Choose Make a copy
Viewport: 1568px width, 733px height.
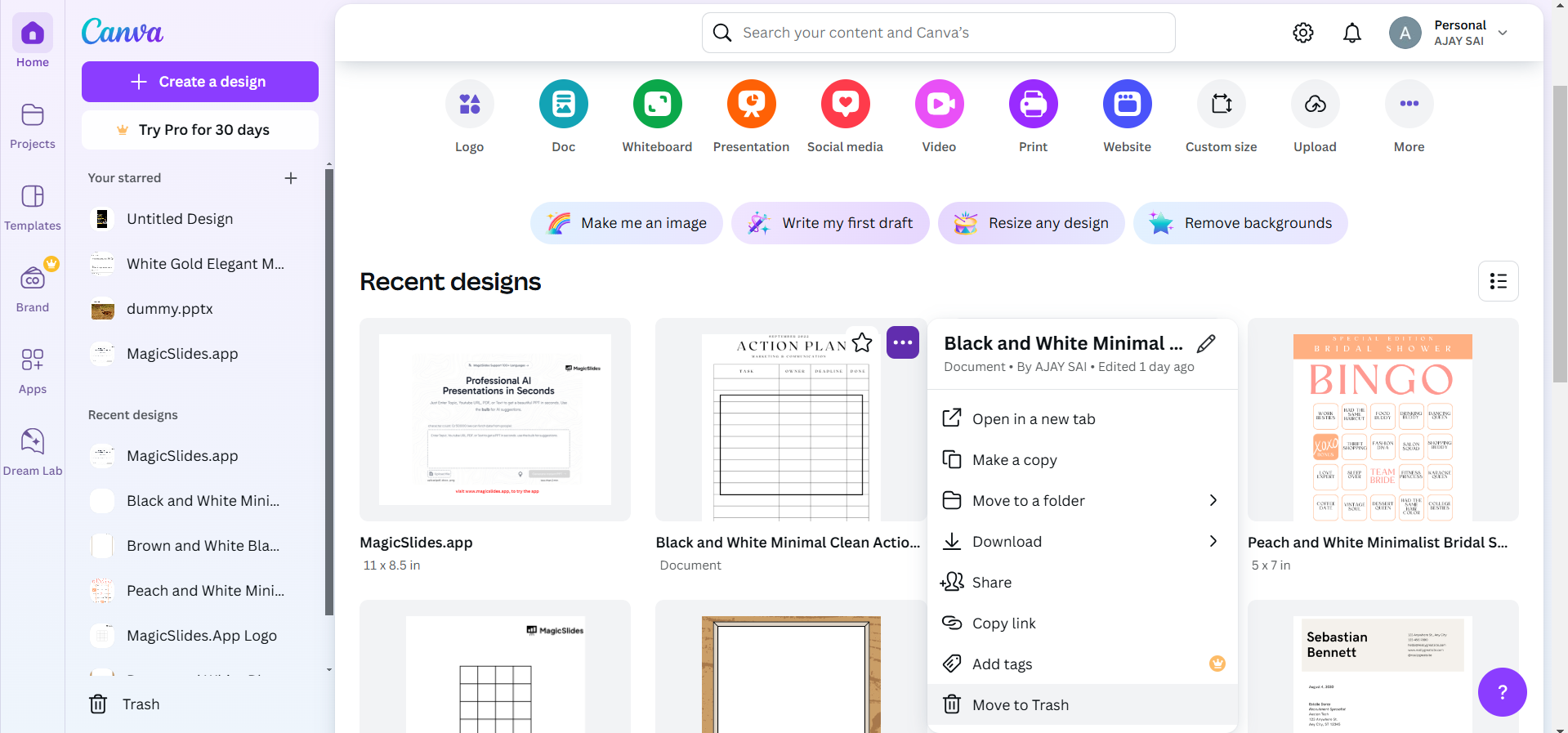(x=1083, y=460)
